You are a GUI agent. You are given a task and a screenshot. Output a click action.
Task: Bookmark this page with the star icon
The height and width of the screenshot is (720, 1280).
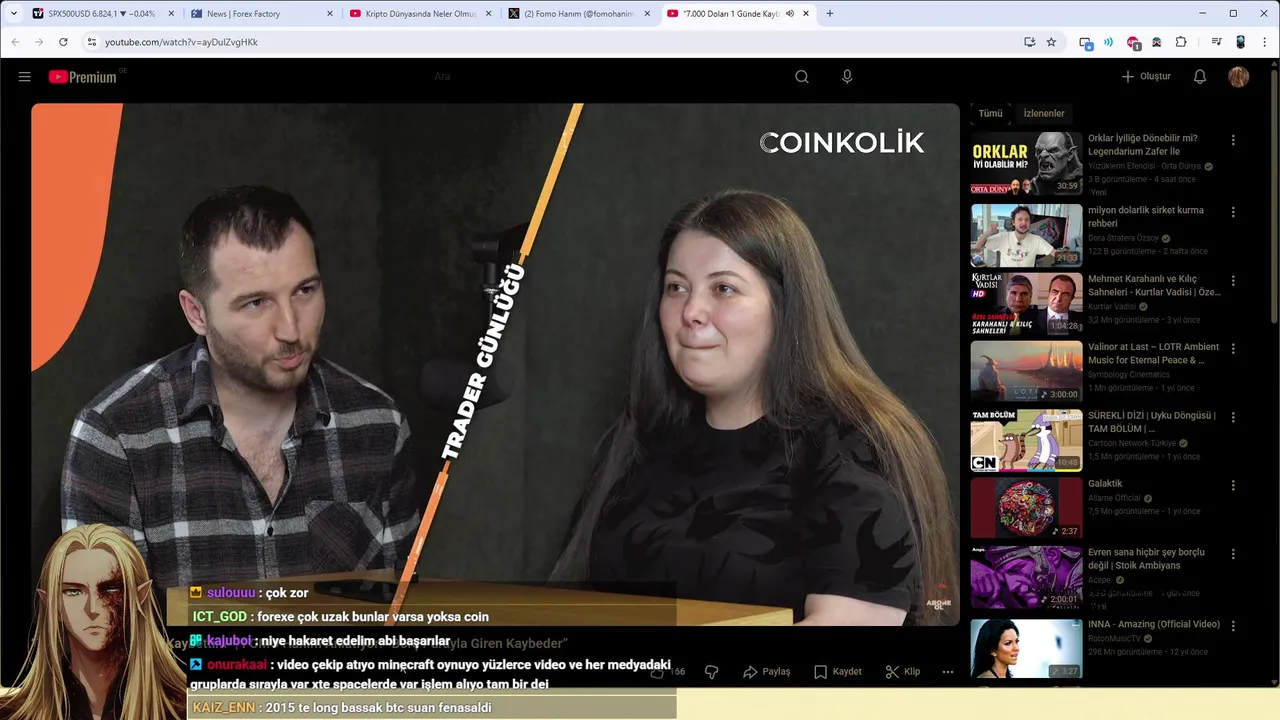tap(1051, 42)
